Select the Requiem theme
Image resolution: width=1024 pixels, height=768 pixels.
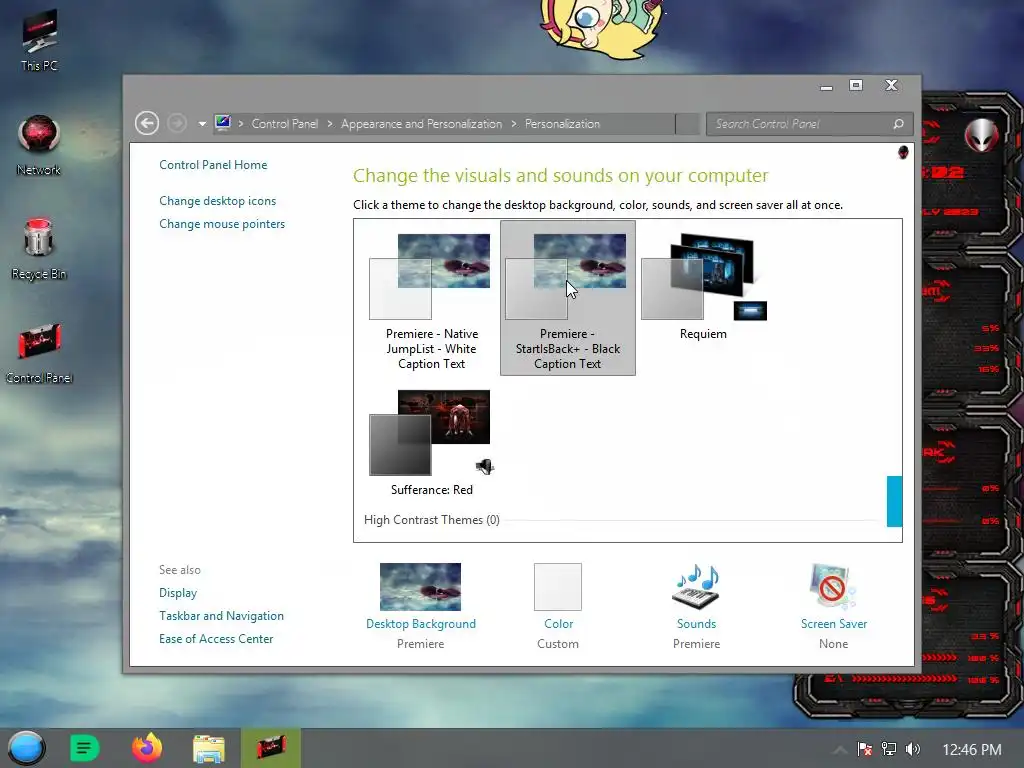coord(703,287)
